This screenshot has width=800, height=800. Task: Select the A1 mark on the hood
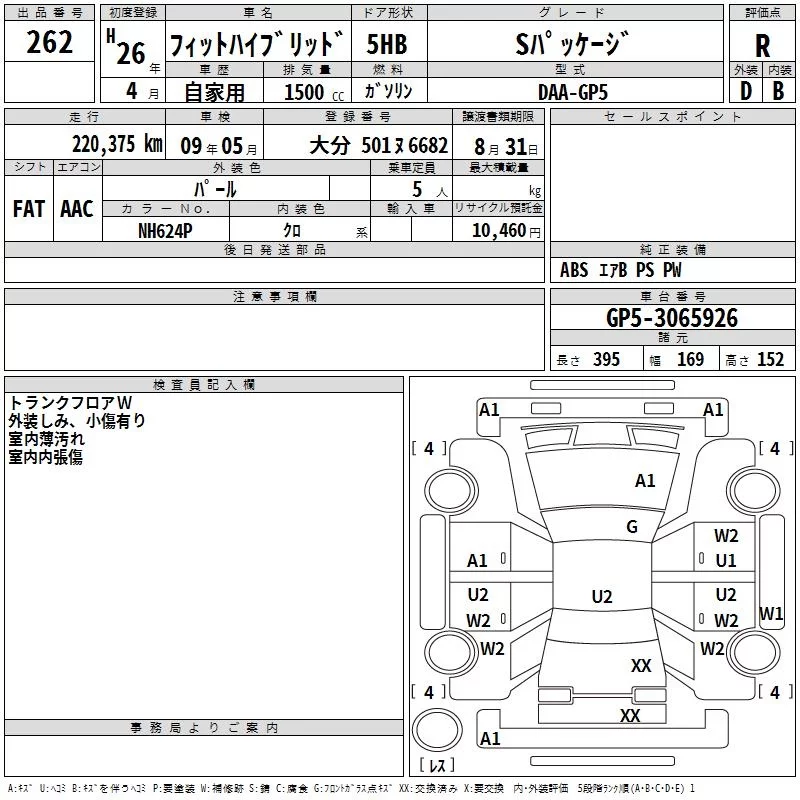645,481
